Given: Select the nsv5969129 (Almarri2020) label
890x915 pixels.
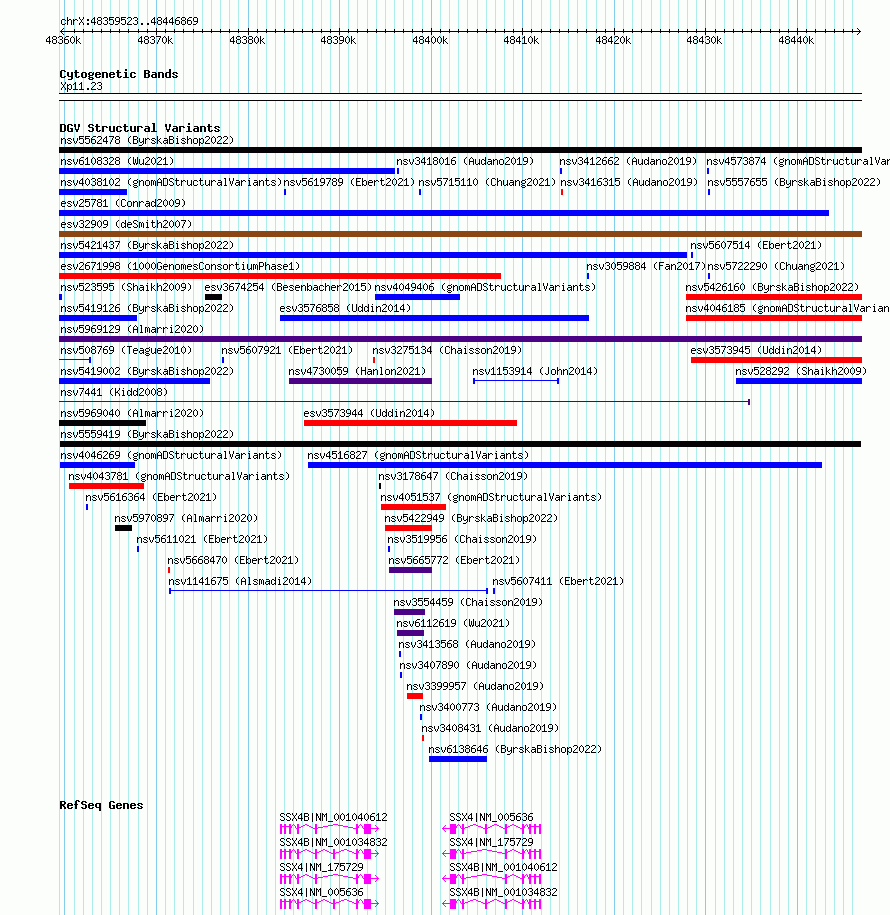Looking at the screenshot, I should [x=132, y=330].
